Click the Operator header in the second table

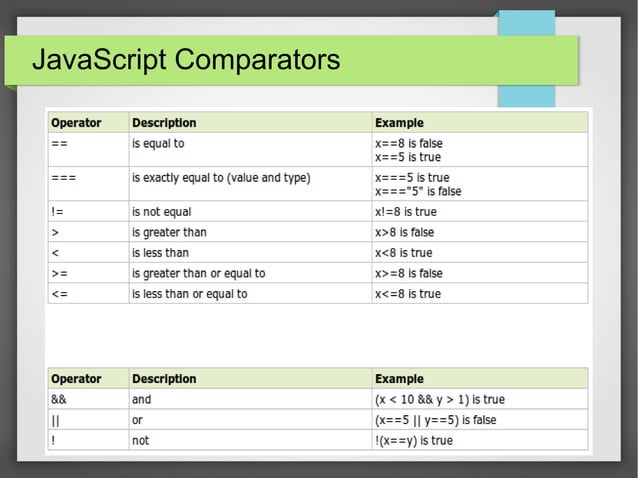pos(76,379)
